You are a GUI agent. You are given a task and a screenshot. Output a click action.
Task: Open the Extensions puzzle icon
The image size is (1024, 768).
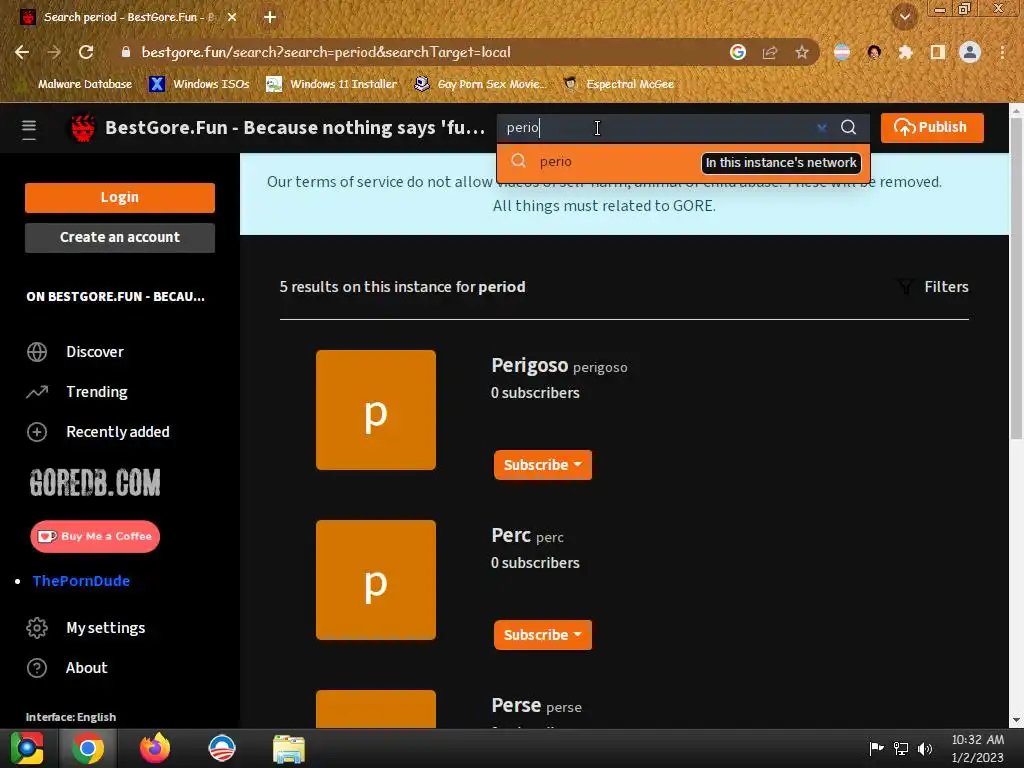coord(905,52)
